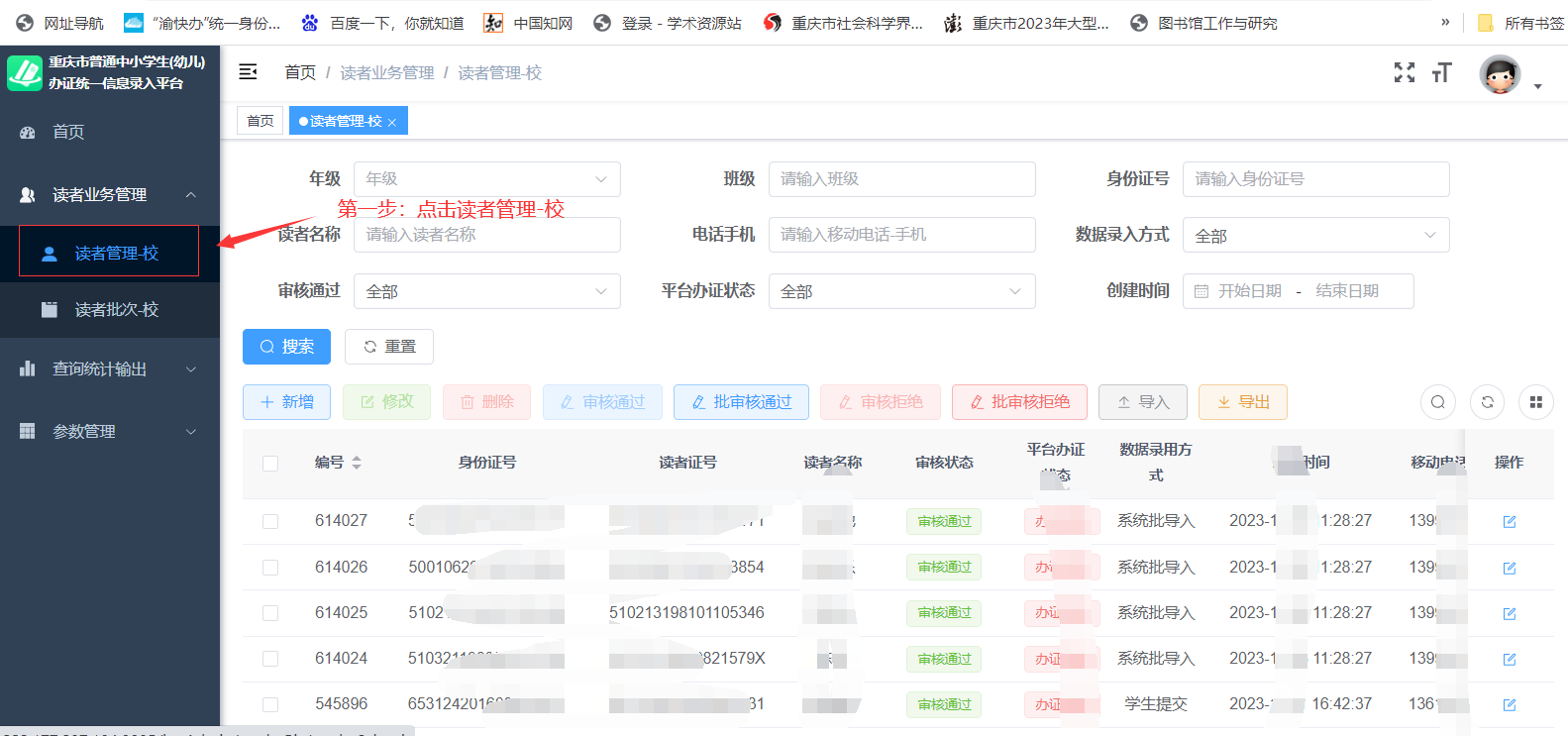Open the 网址导航 browser bookmark
Image resolution: width=1568 pixels, height=736 pixels.
[x=59, y=23]
